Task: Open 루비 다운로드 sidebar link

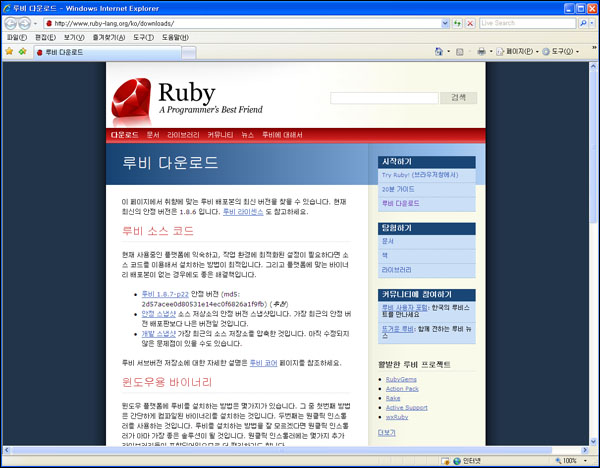Action: [x=400, y=204]
